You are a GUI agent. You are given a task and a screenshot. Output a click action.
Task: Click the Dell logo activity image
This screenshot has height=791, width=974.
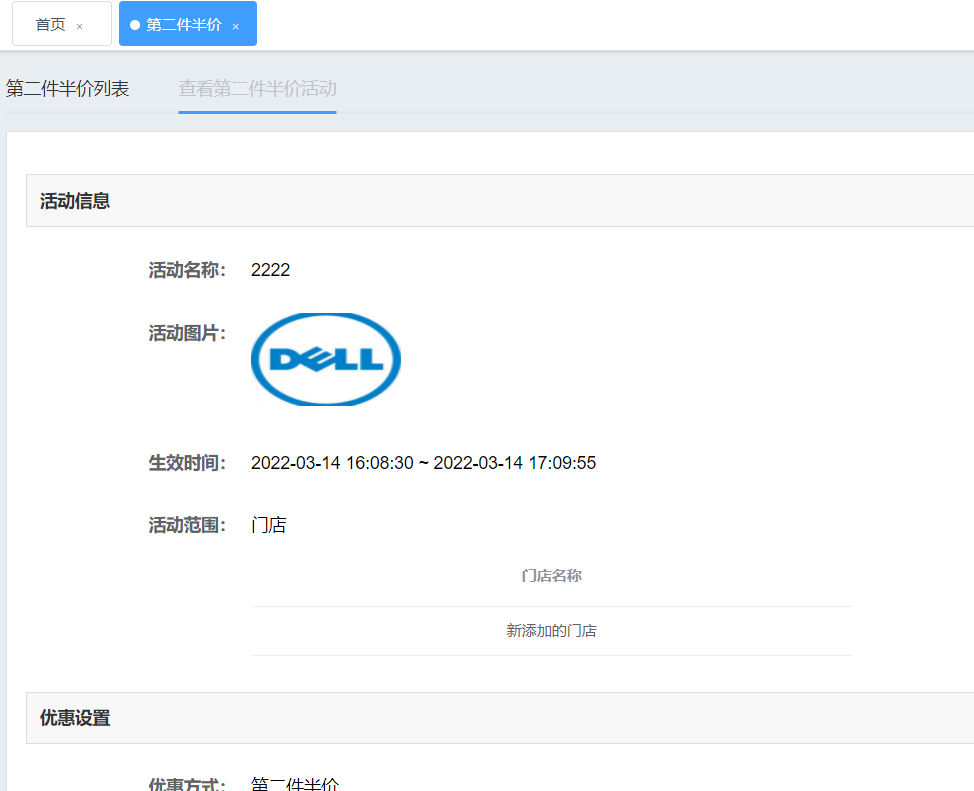[325, 359]
